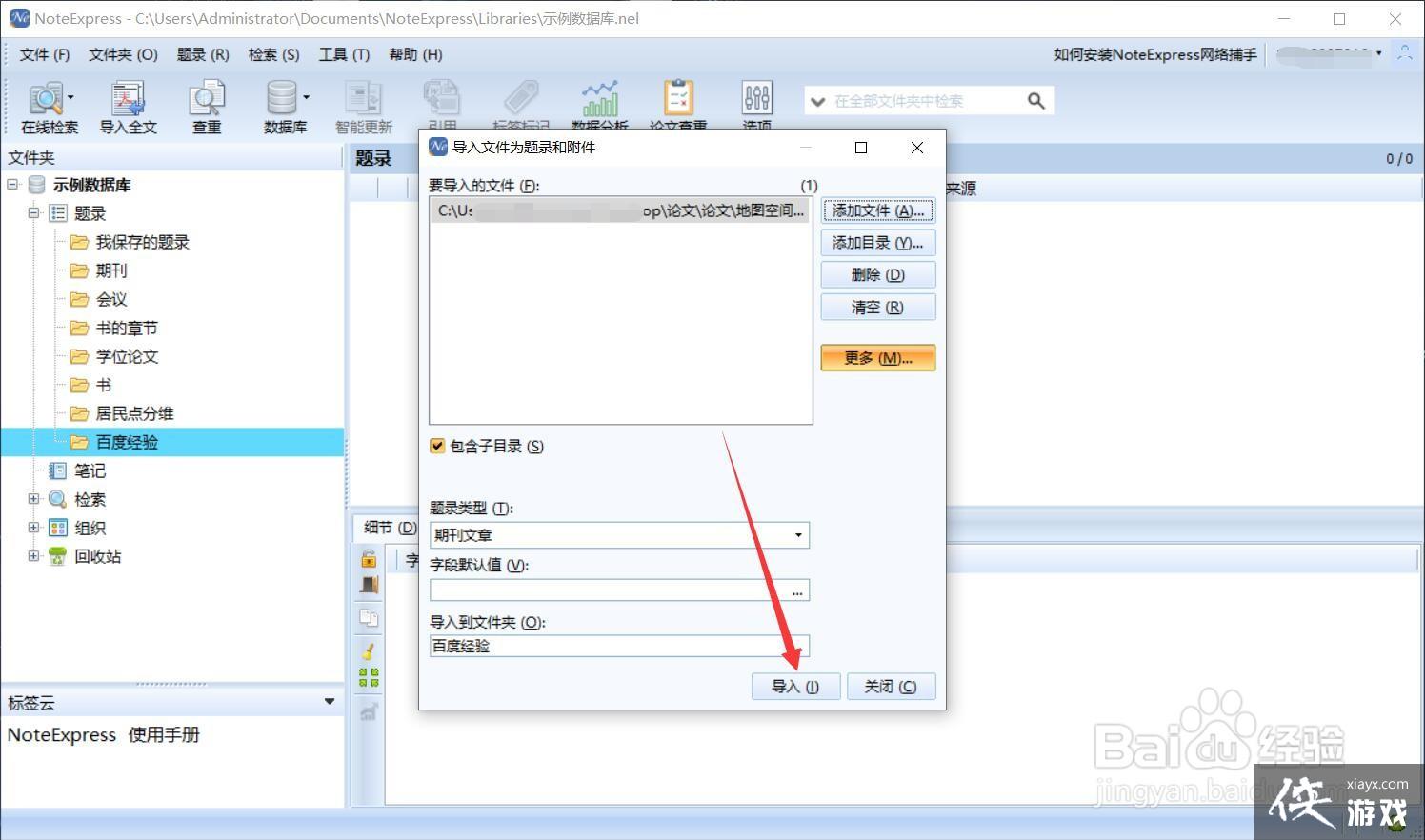Click the 来源 column header
1425x840 pixels.
coord(961,189)
